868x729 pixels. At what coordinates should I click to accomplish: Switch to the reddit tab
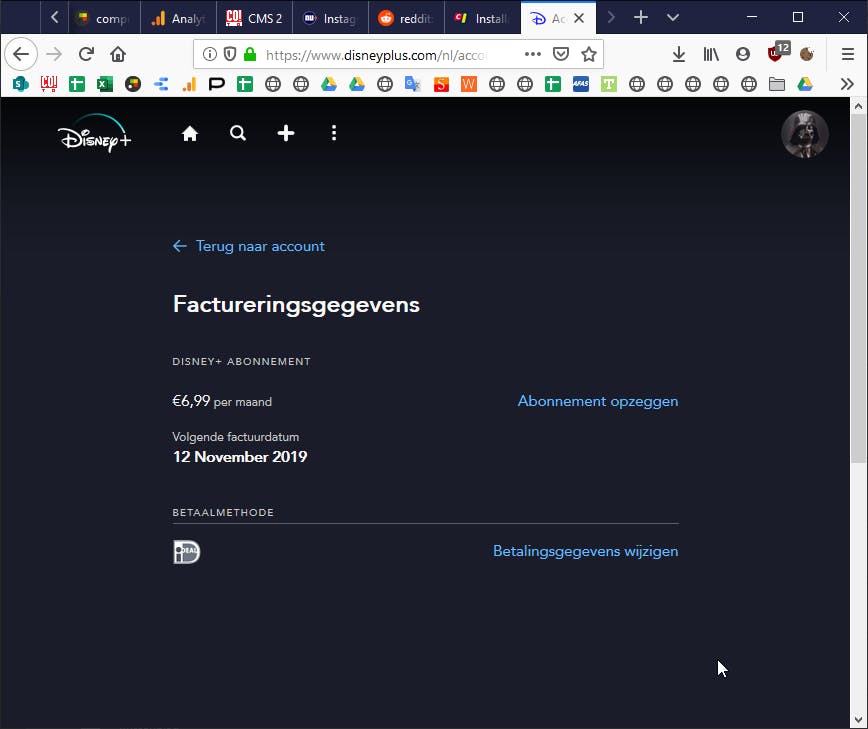406,18
